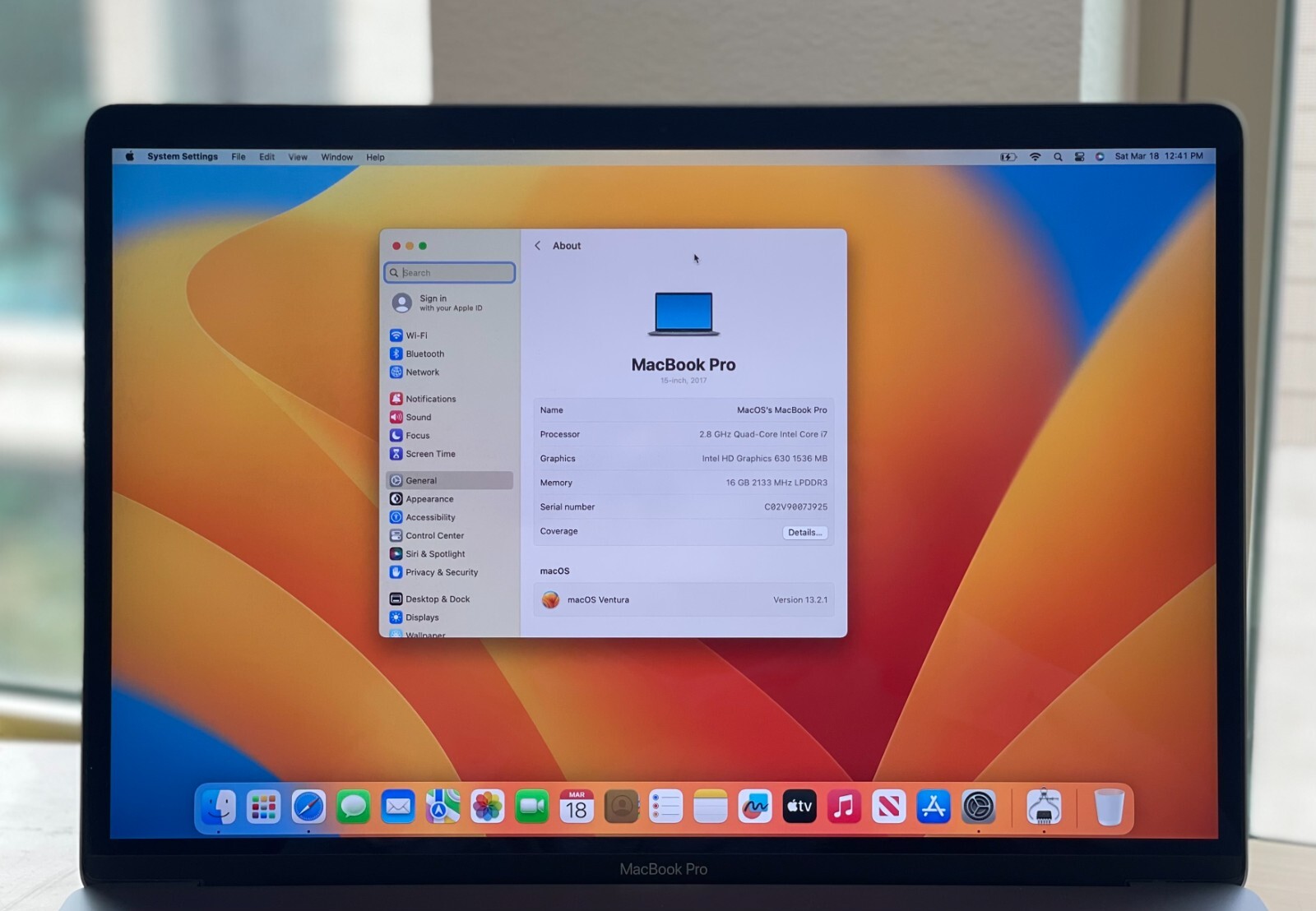This screenshot has width=1316, height=911.
Task: Open the System Settings menu
Action: [183, 156]
